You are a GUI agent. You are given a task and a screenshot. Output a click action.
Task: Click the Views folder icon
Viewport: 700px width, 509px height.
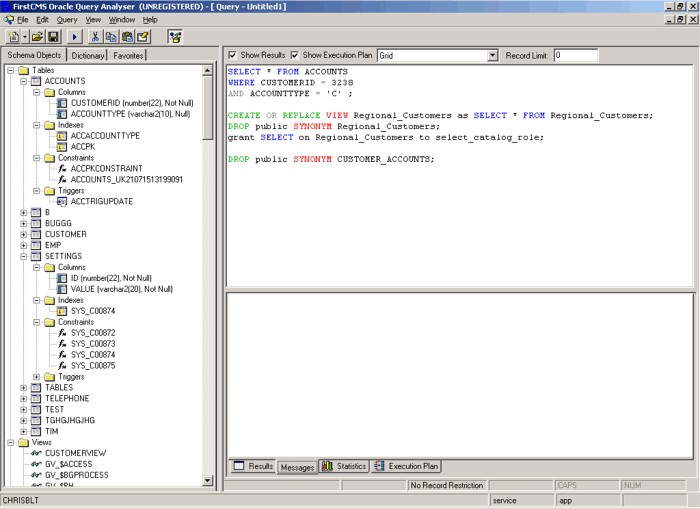coord(23,442)
